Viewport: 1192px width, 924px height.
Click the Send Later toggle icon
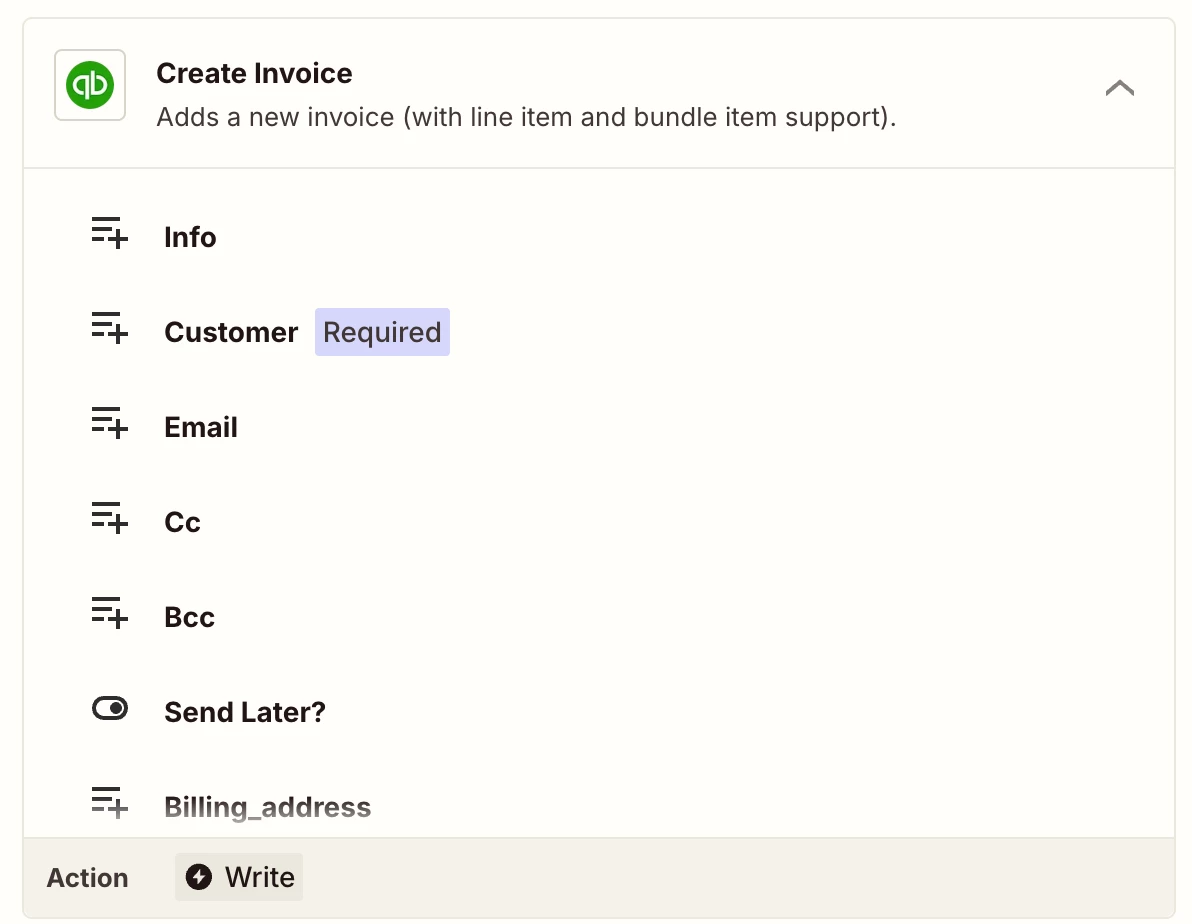109,709
